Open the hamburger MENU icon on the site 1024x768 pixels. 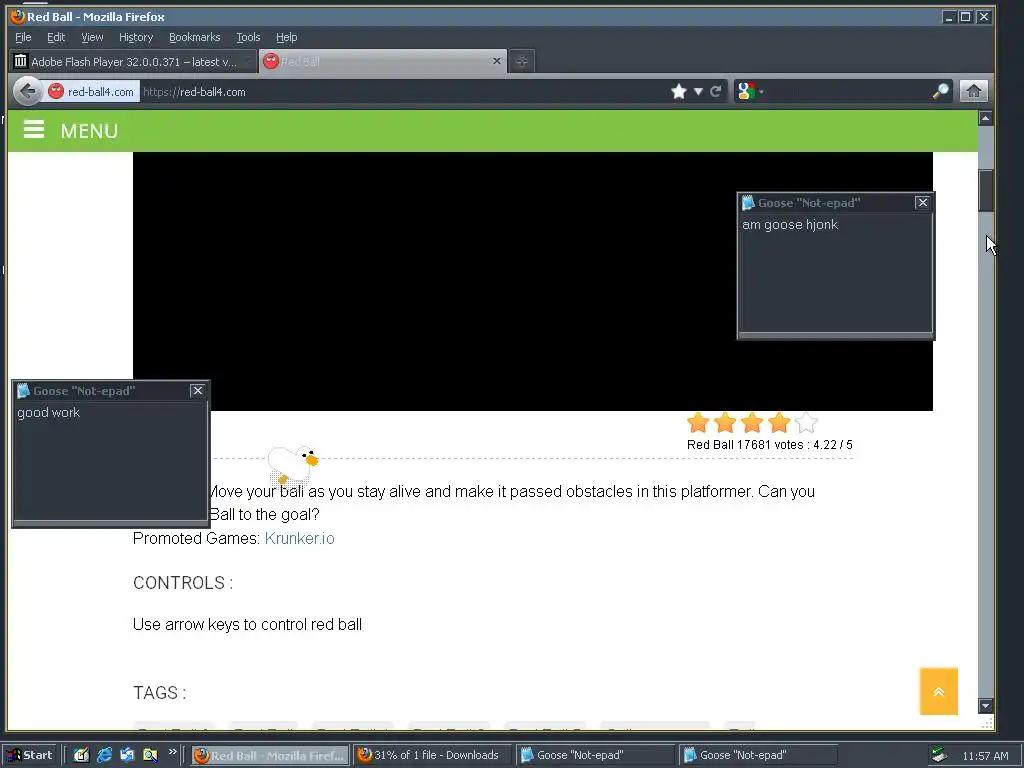34,130
